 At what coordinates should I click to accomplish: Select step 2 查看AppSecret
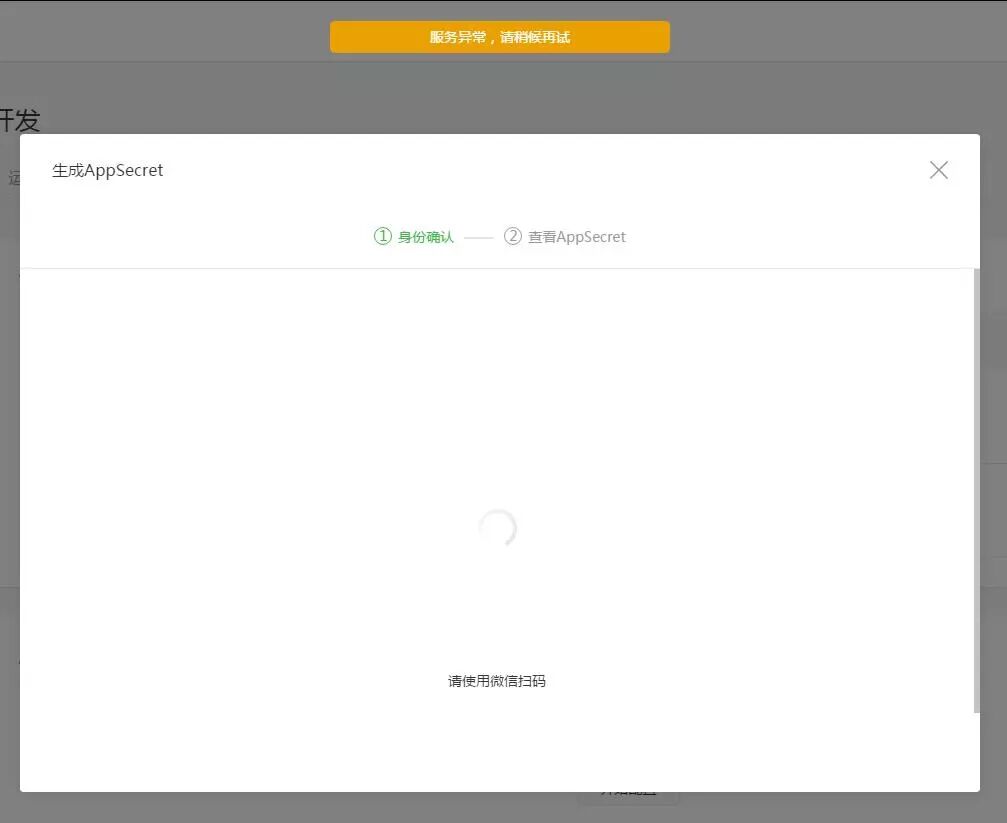coord(565,236)
